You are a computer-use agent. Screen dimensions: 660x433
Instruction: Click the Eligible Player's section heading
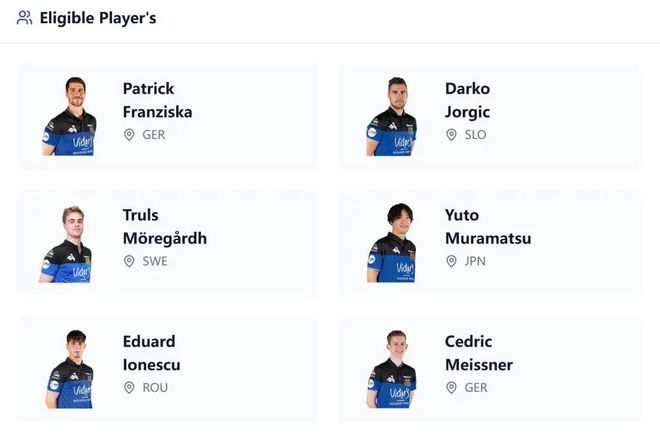(98, 18)
